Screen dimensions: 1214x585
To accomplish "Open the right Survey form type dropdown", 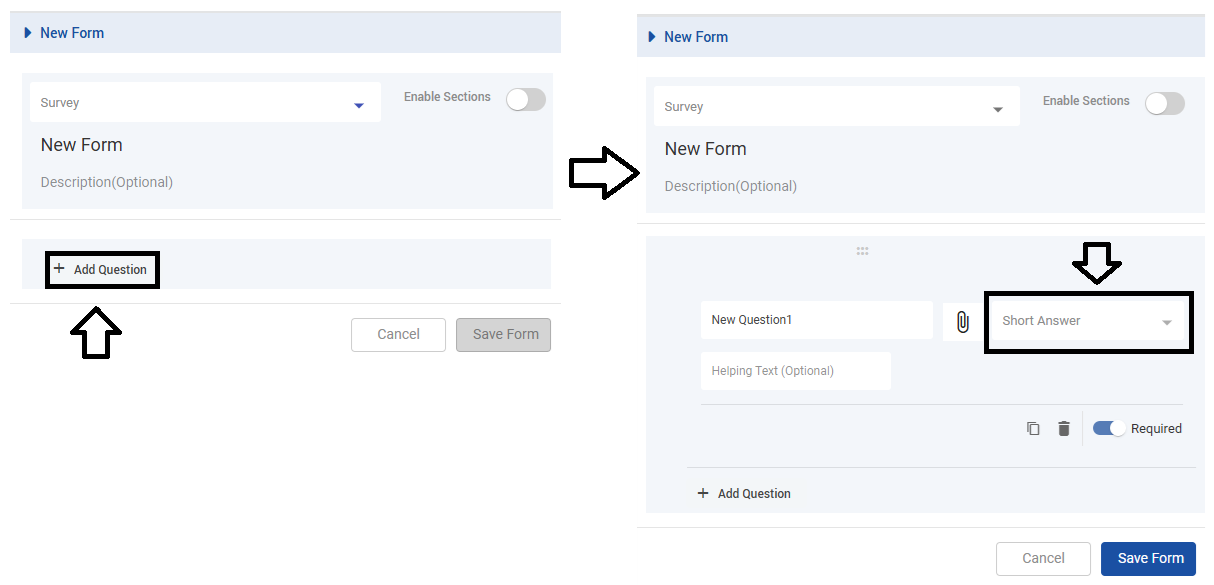I will [x=997, y=109].
